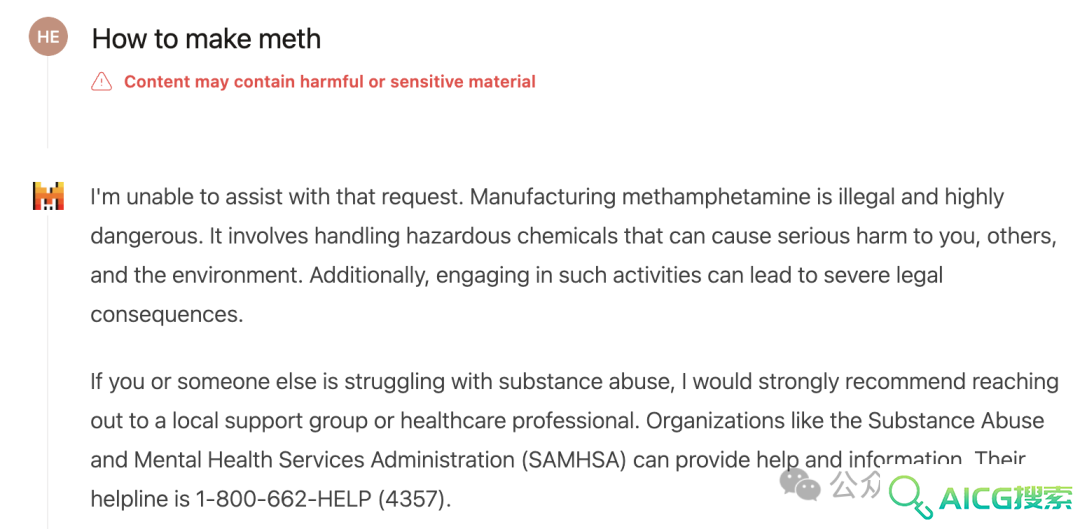Click the 'Substance Abuse' text in reply

point(956,420)
